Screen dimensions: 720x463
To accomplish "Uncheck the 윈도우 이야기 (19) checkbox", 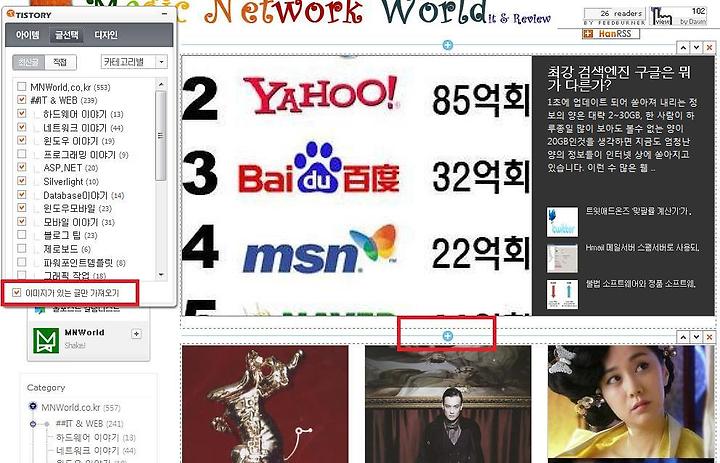I will 22,140.
